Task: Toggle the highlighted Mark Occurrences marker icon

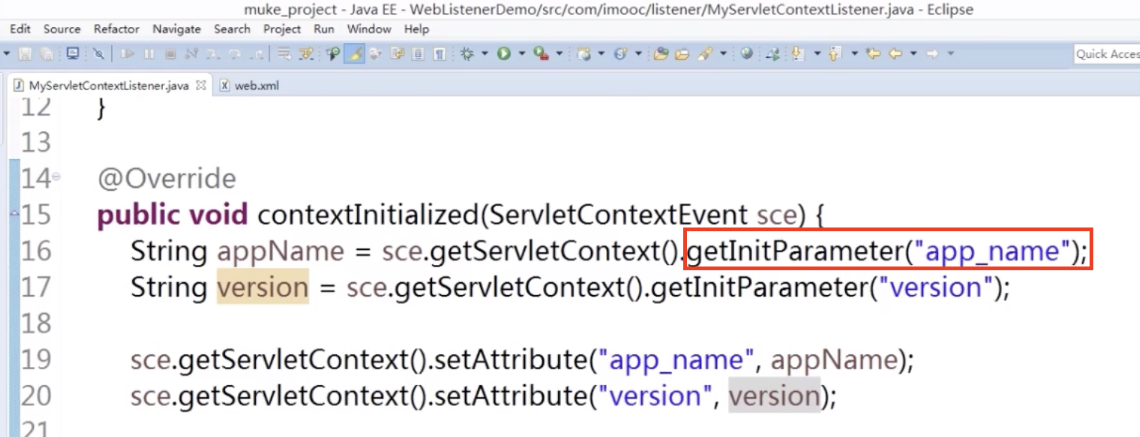Action: tap(354, 54)
